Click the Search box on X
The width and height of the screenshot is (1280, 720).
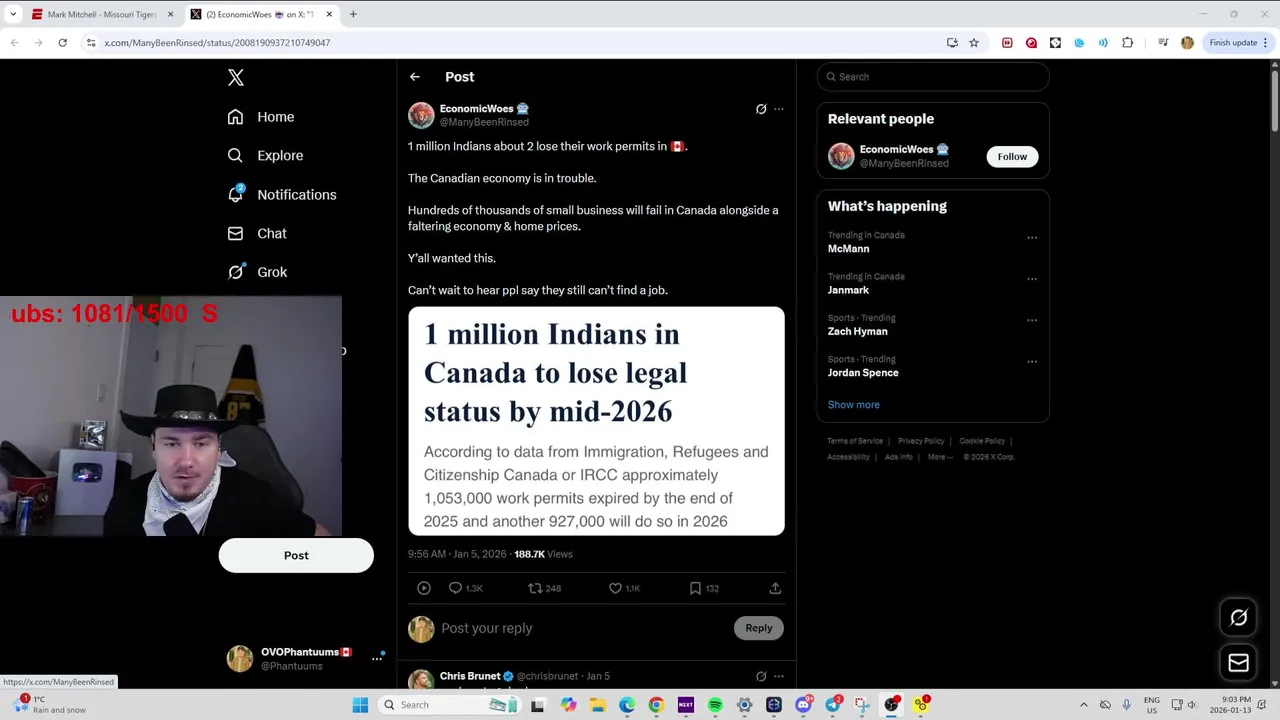click(933, 77)
